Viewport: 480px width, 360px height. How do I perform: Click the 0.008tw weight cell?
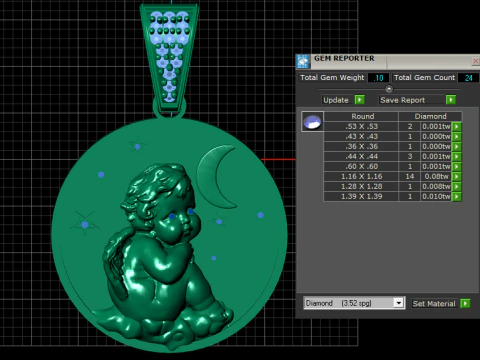tap(436, 186)
